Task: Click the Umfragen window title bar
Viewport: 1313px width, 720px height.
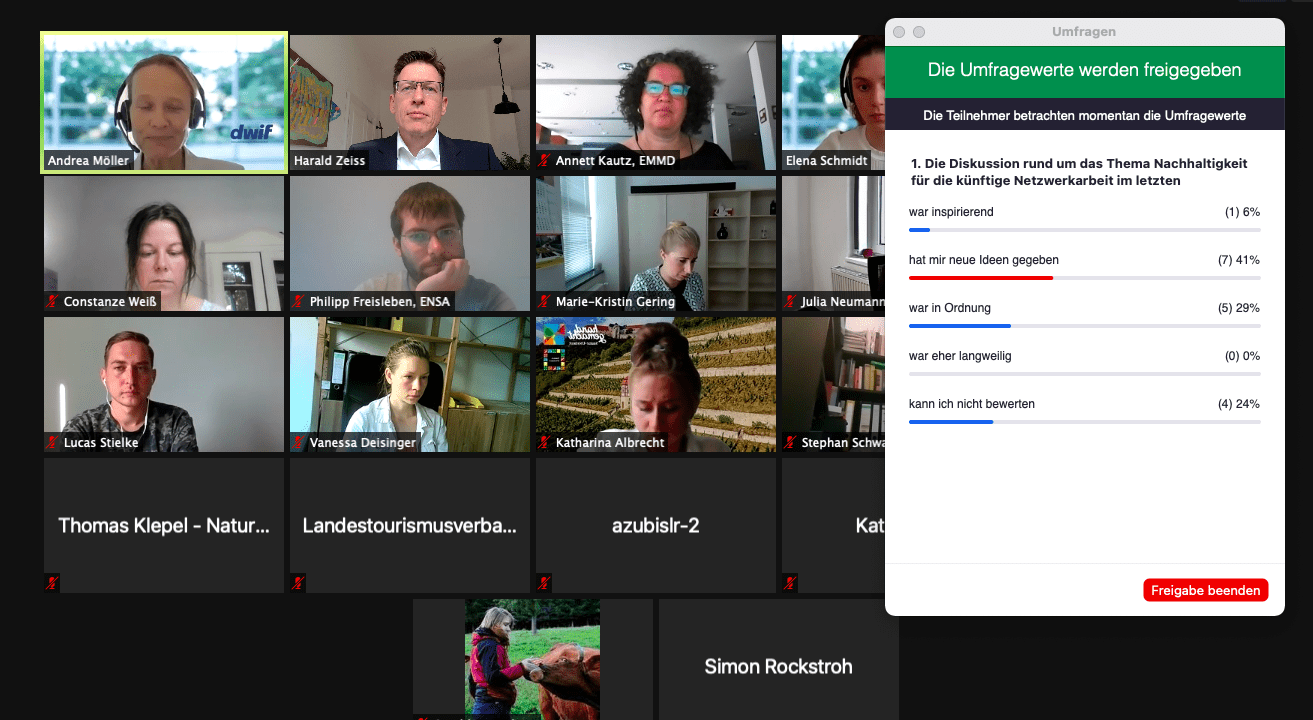Action: coord(1085,32)
